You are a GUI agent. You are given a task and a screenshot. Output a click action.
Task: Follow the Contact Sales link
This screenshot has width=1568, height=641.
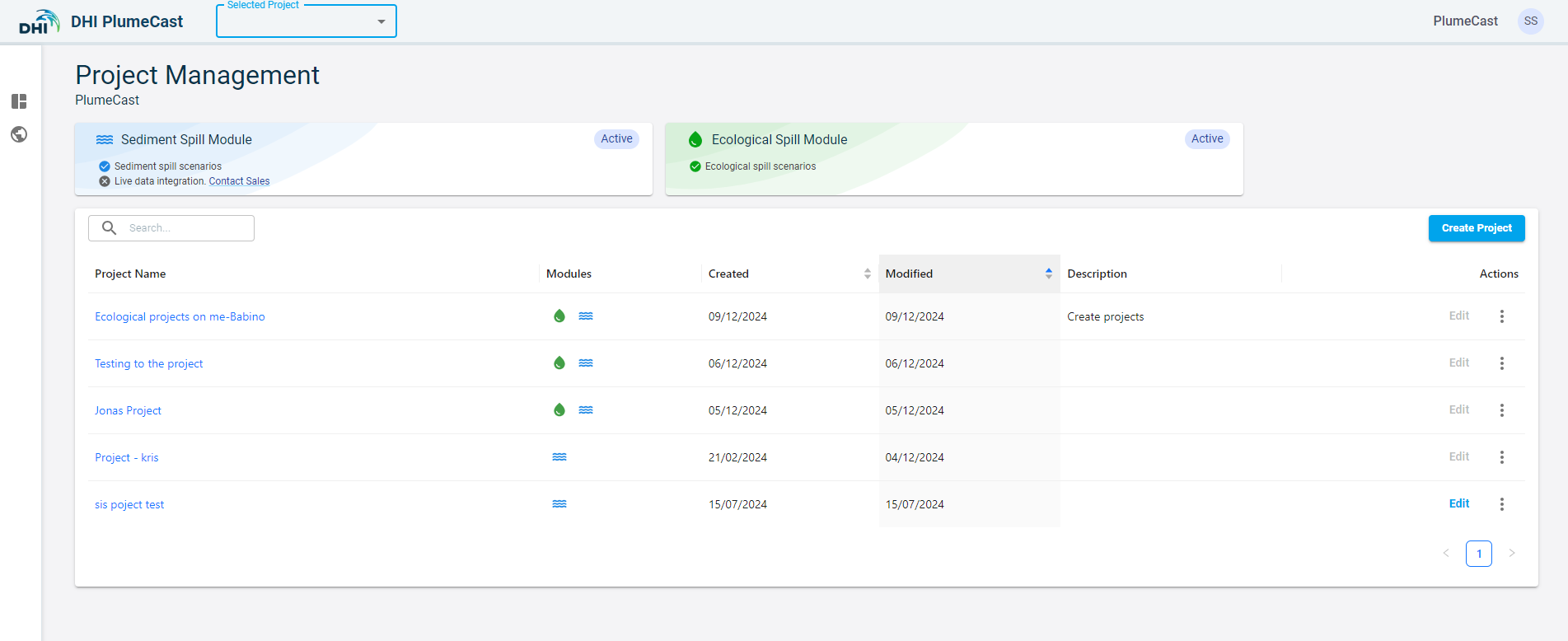point(239,181)
